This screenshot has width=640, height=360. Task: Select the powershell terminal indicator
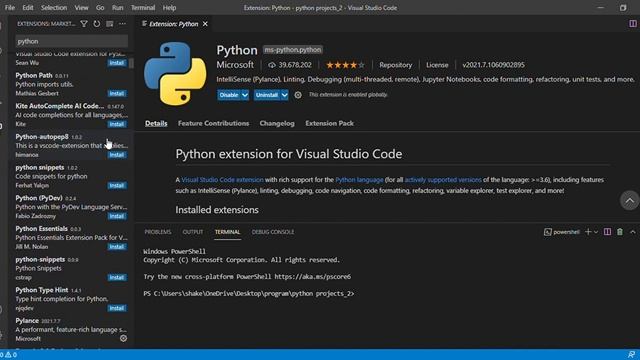click(562, 232)
